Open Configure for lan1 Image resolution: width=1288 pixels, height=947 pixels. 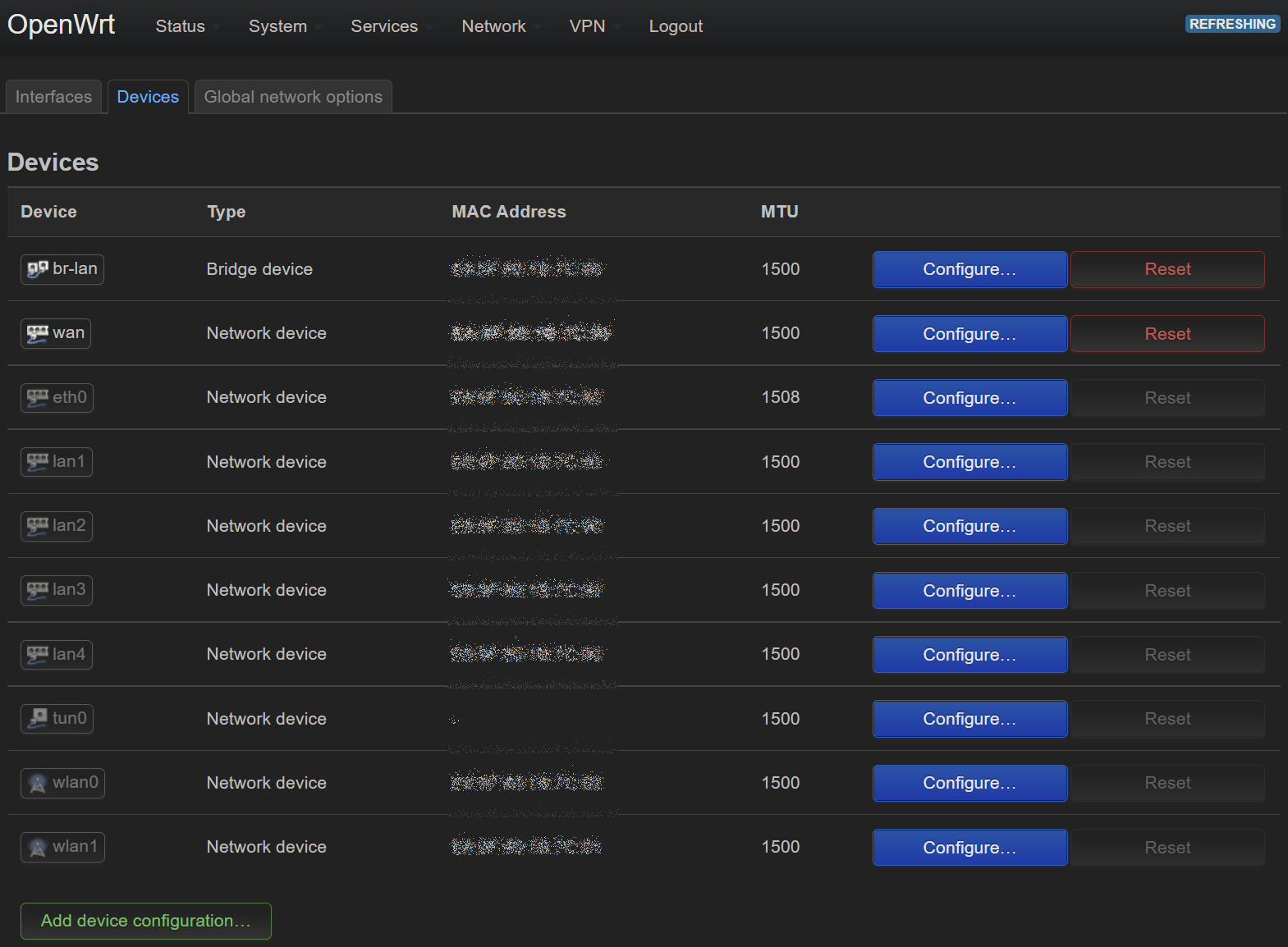click(x=969, y=462)
